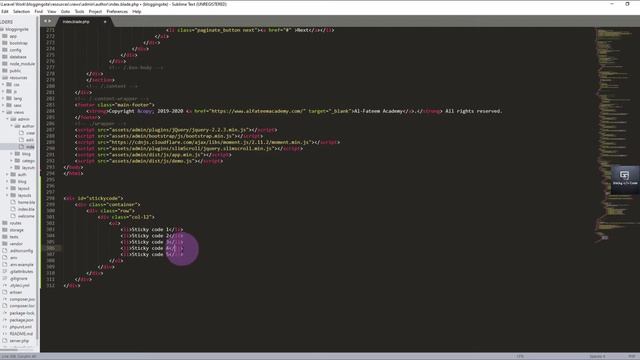Click the .styleci.yml file icon

5,286
